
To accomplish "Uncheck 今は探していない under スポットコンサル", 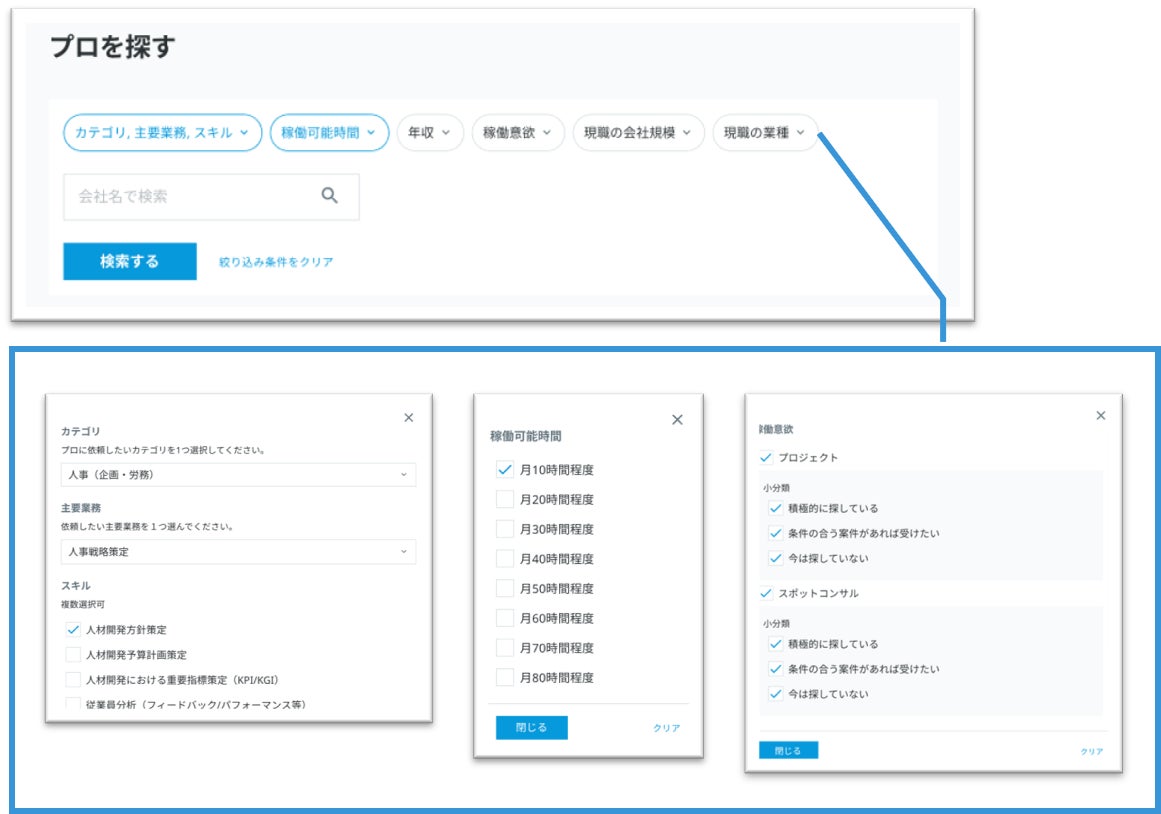I will point(775,694).
